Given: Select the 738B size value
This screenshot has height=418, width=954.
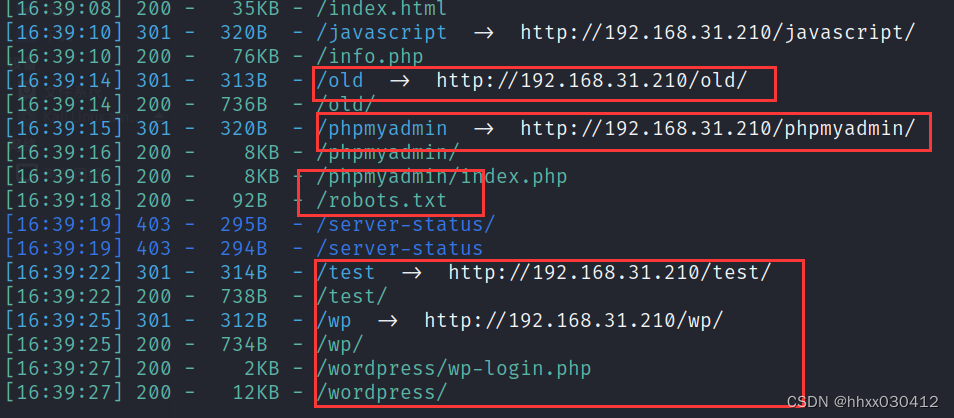Looking at the screenshot, I should coord(244,297).
